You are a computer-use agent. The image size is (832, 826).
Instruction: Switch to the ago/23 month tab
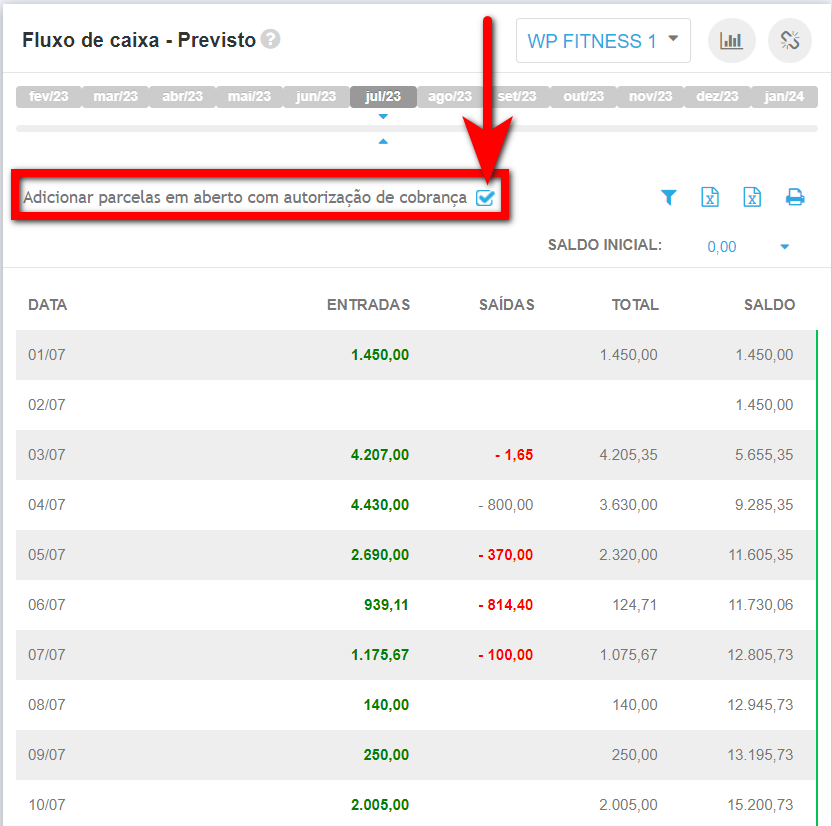tap(449, 97)
